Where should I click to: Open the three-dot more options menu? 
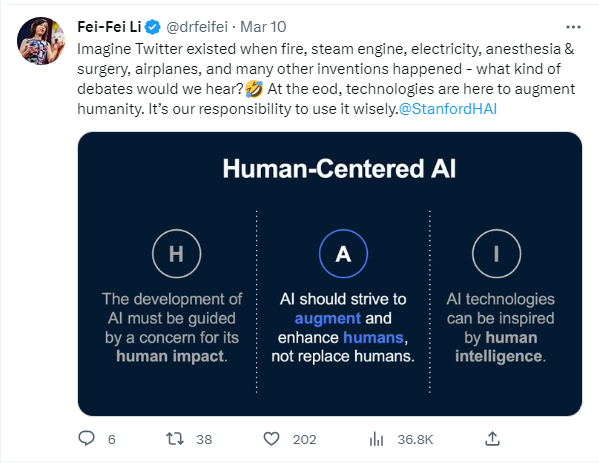pyautogui.click(x=573, y=27)
